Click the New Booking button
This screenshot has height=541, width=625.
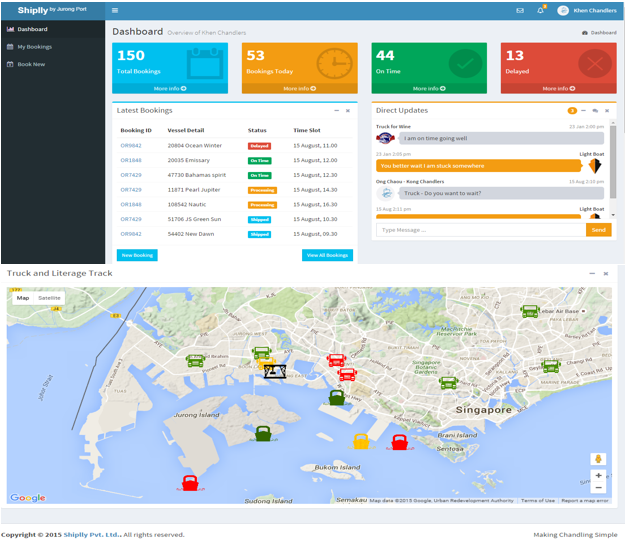(x=137, y=255)
